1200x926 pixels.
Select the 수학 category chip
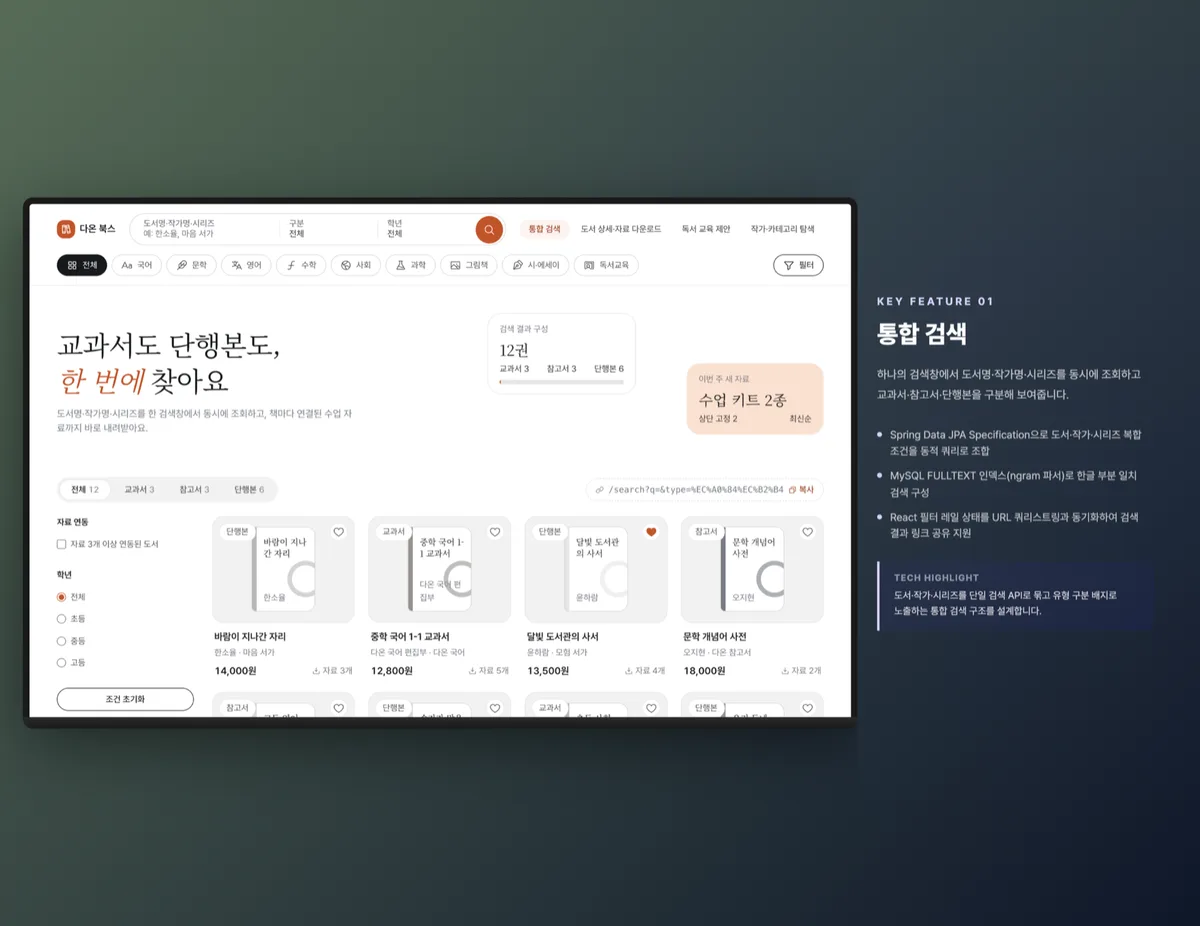pos(300,265)
